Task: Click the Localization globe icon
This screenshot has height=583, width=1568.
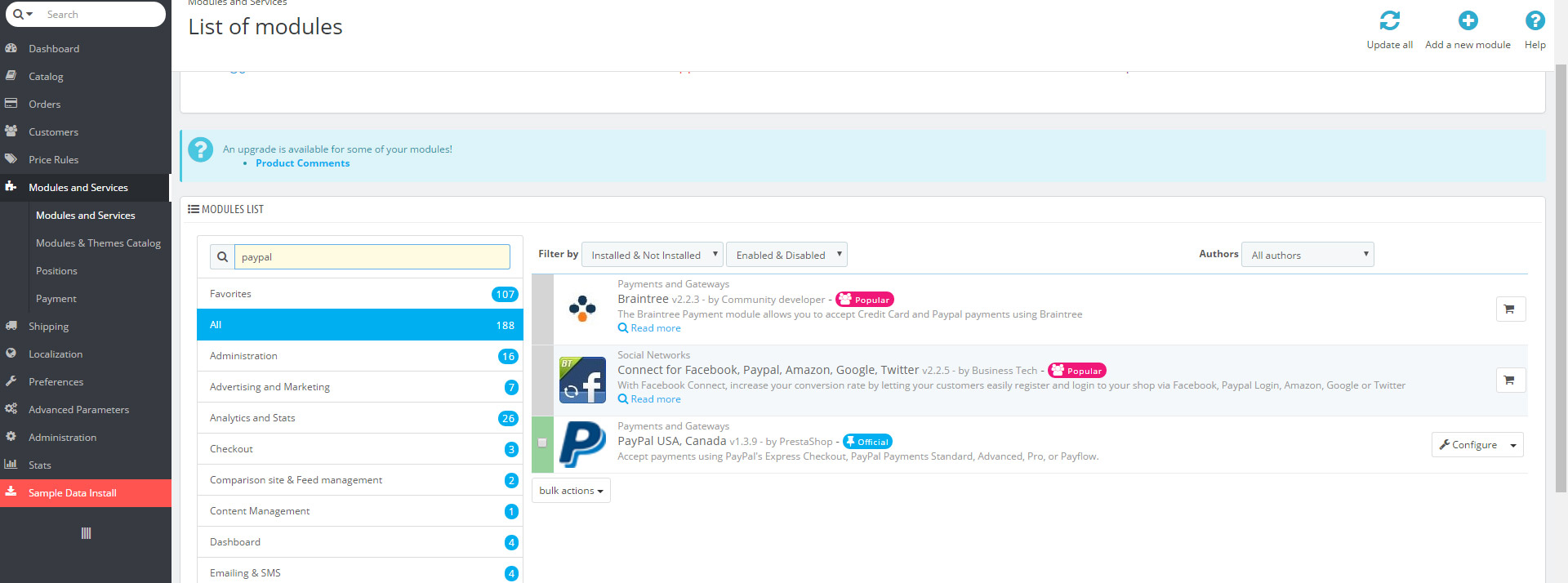Action: tap(11, 354)
